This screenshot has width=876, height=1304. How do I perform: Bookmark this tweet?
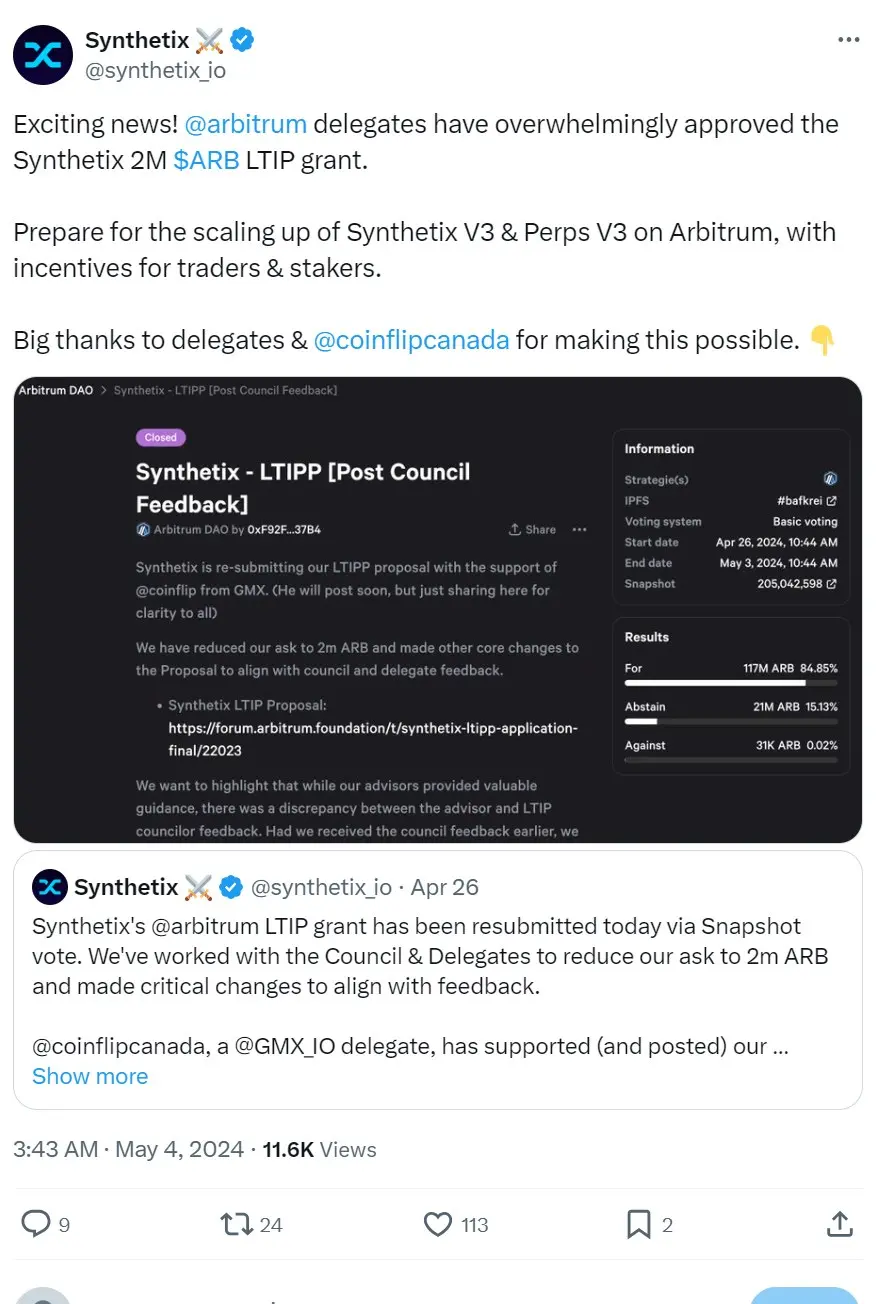coord(638,1224)
